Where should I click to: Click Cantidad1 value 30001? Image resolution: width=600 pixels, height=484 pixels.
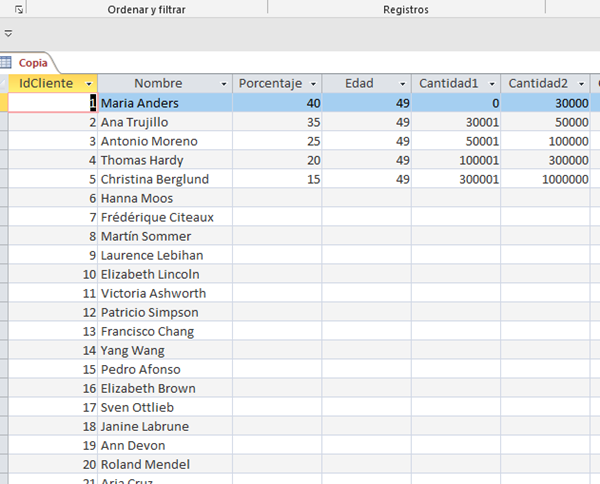[x=456, y=122]
